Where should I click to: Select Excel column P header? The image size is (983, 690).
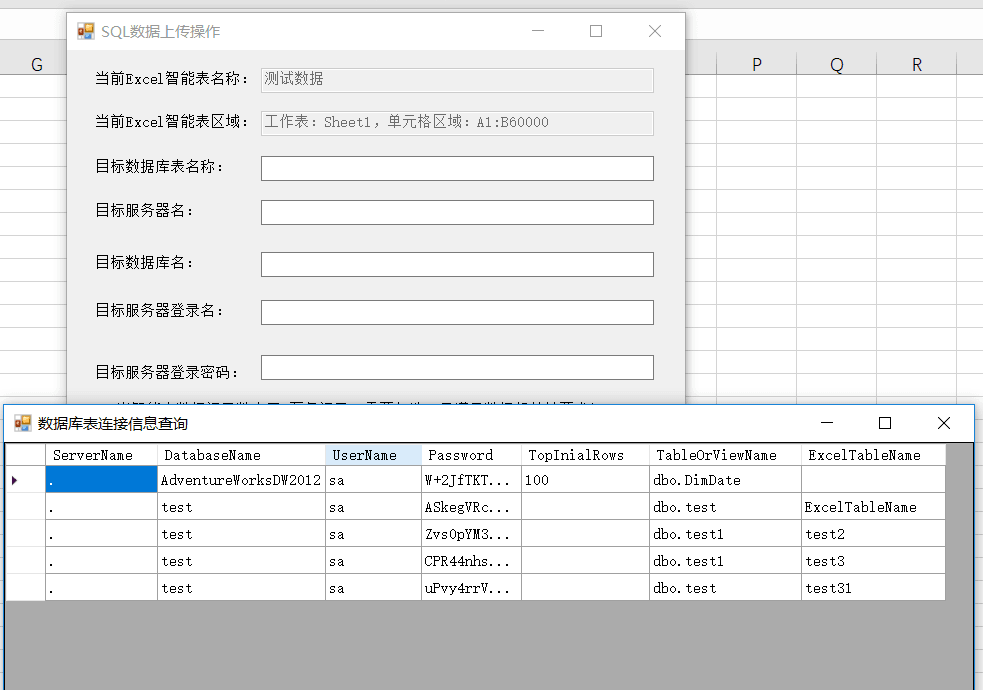757,64
